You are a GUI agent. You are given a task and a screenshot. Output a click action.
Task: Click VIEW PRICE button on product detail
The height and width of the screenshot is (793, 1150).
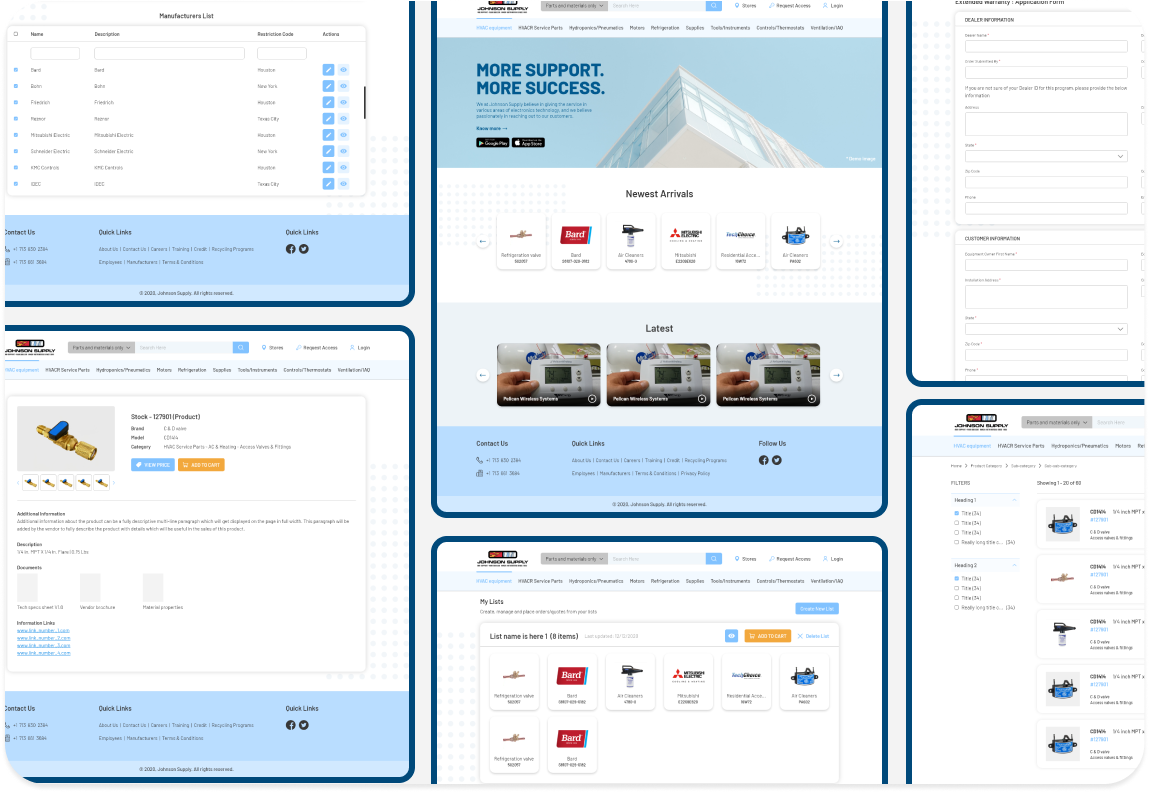point(153,464)
